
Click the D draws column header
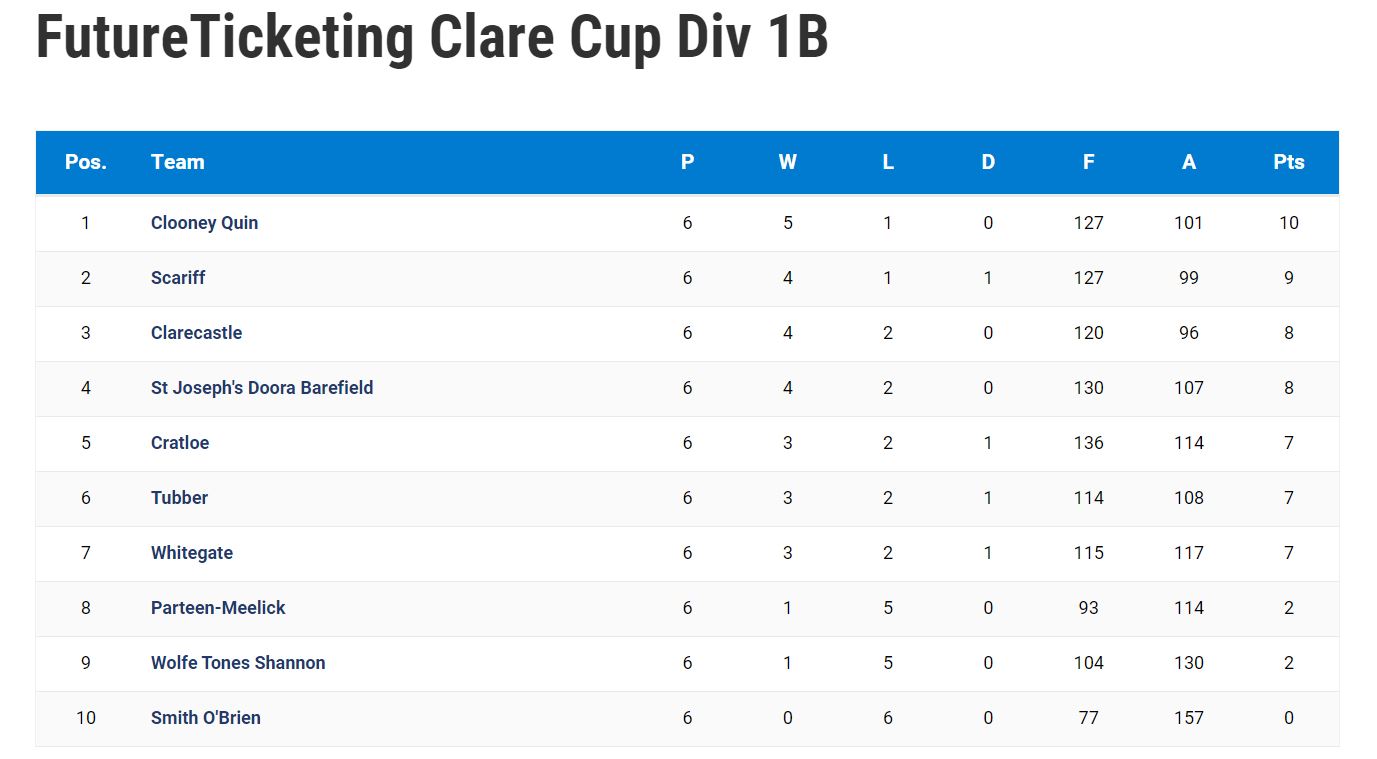pyautogui.click(x=988, y=162)
